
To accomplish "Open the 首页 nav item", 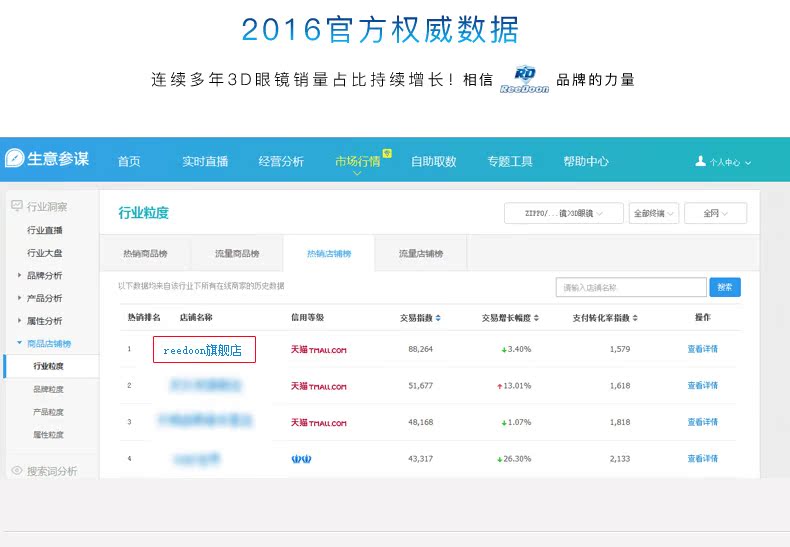I will click(129, 161).
